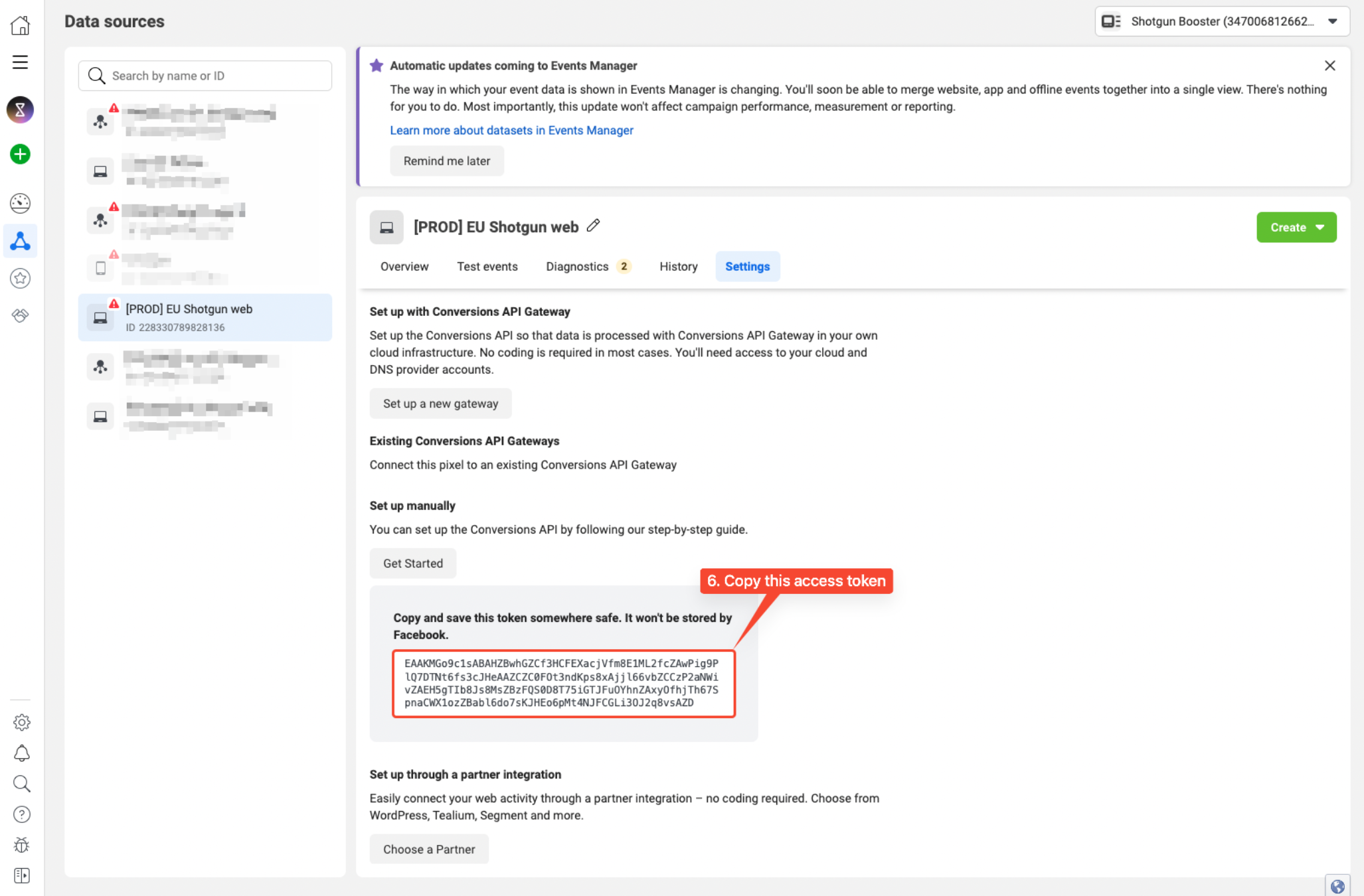Open the overview gauge icon in sidebar
Image resolution: width=1364 pixels, height=896 pixels.
(21, 203)
